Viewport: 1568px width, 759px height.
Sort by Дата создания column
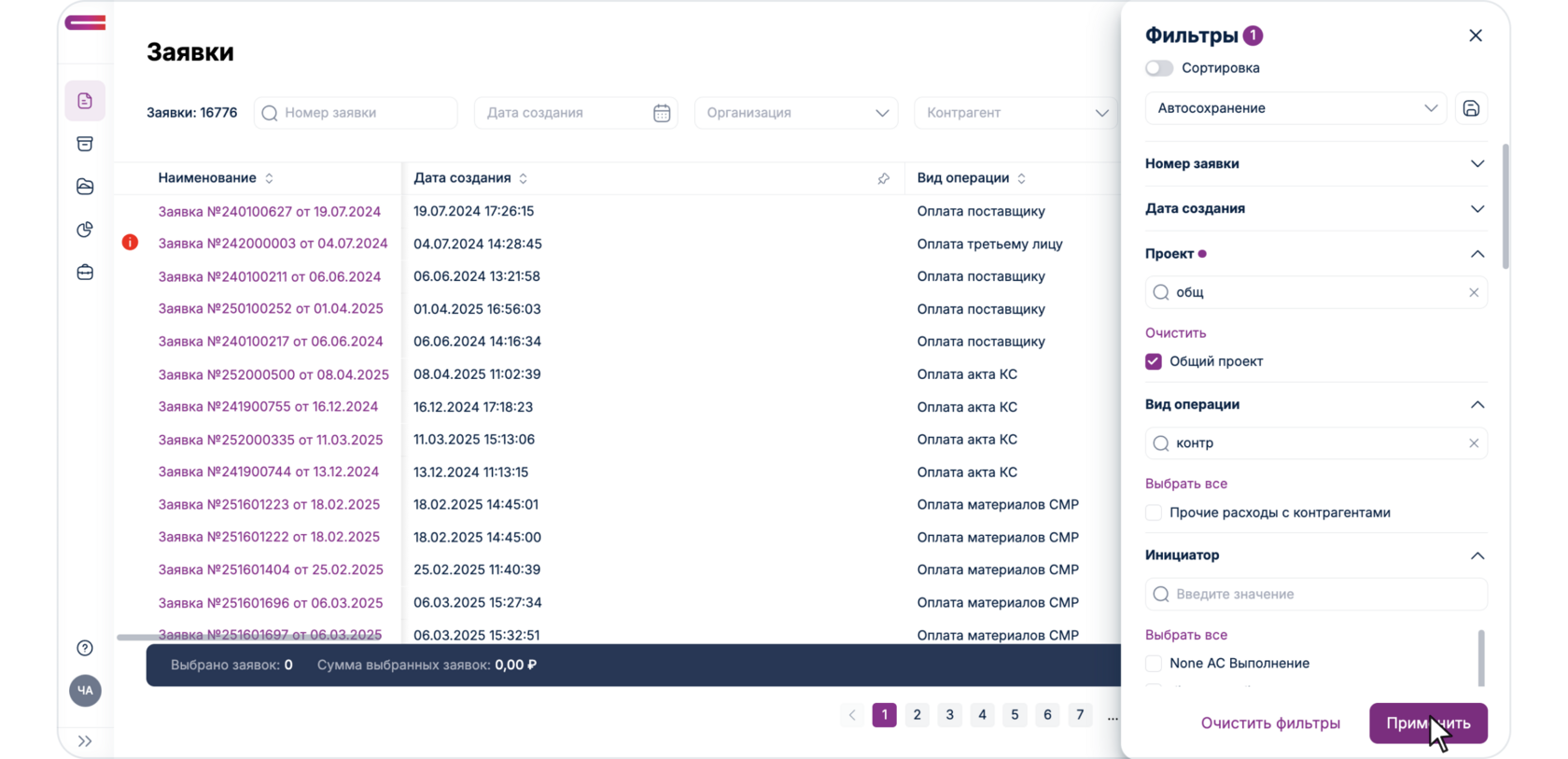(523, 178)
